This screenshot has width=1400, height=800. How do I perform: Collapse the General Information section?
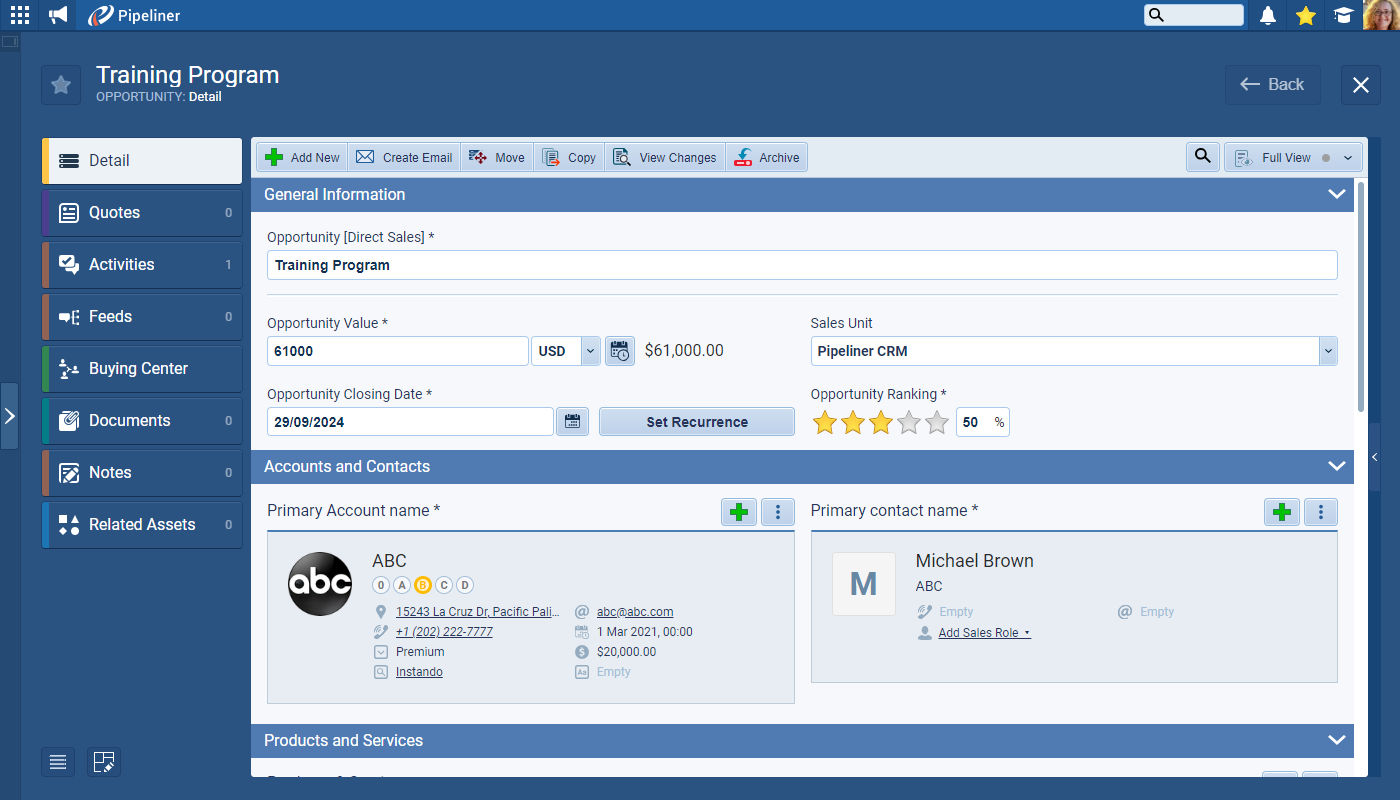click(1336, 194)
